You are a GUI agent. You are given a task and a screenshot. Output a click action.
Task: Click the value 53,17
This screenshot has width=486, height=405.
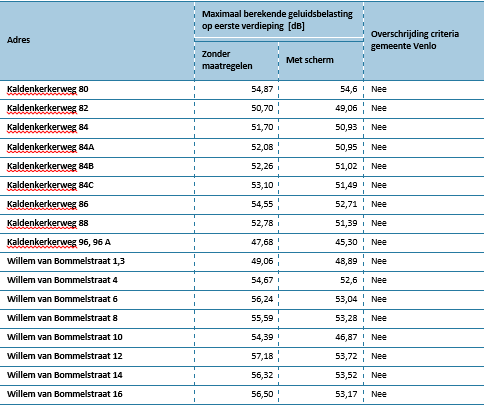point(346,394)
